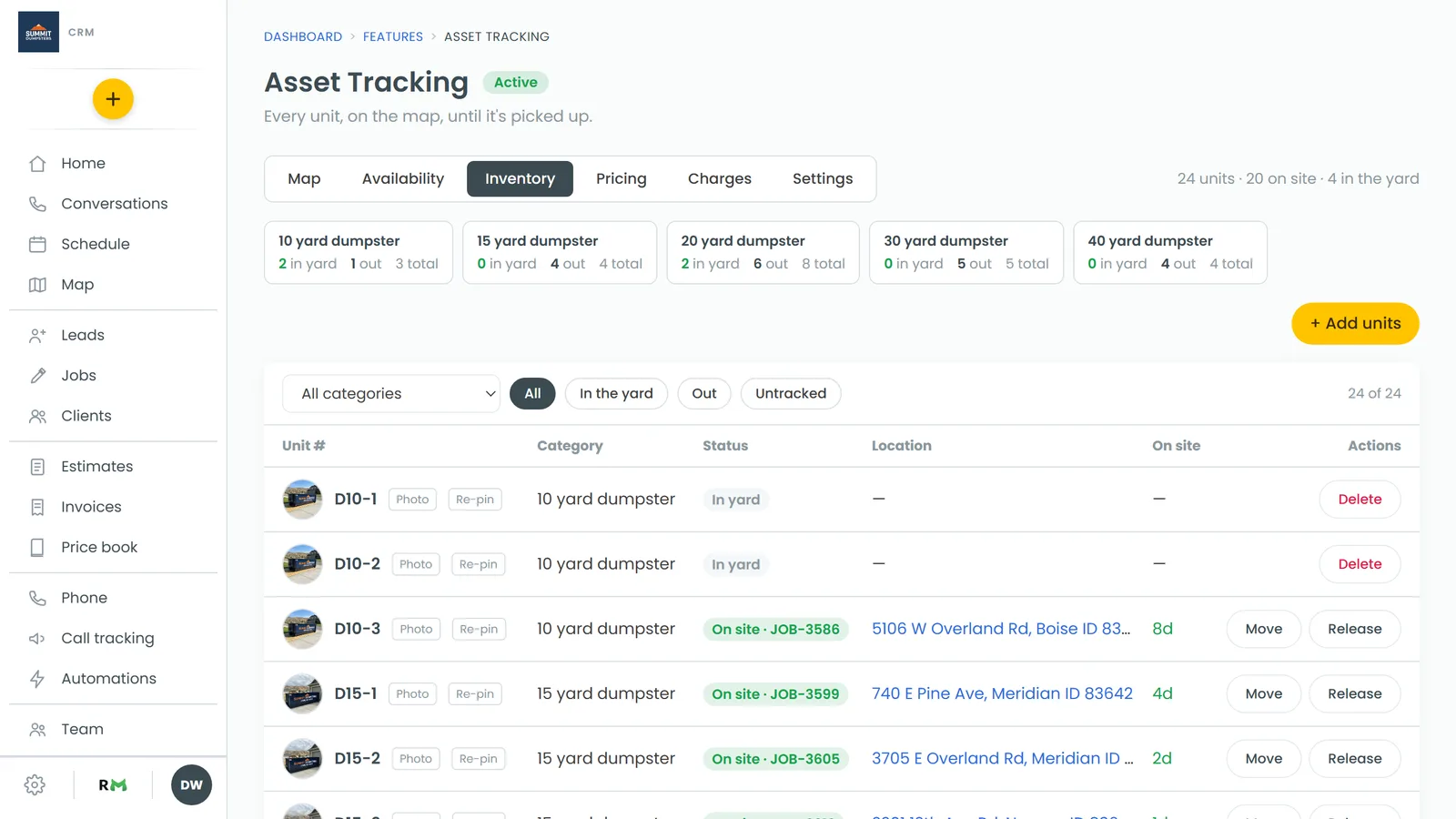Click D10-3 unit thumbnail image
This screenshot has width=1456, height=819.
(x=302, y=630)
